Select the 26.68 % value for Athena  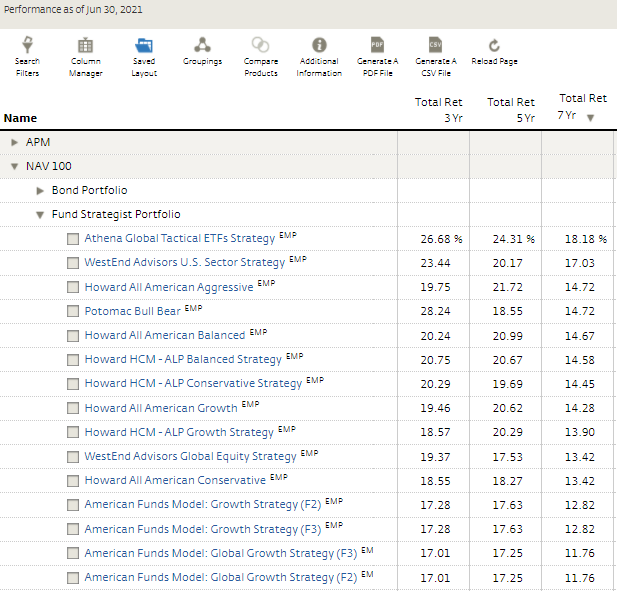pyautogui.click(x=441, y=239)
